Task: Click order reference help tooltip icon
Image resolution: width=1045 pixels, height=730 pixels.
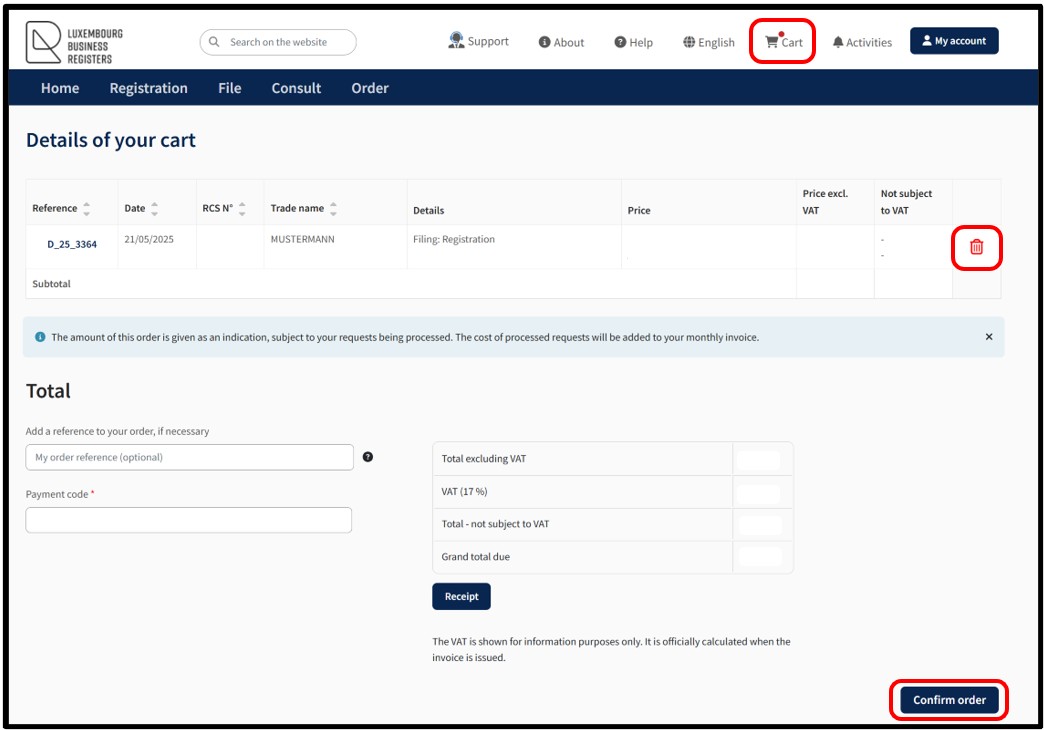Action: point(368,457)
